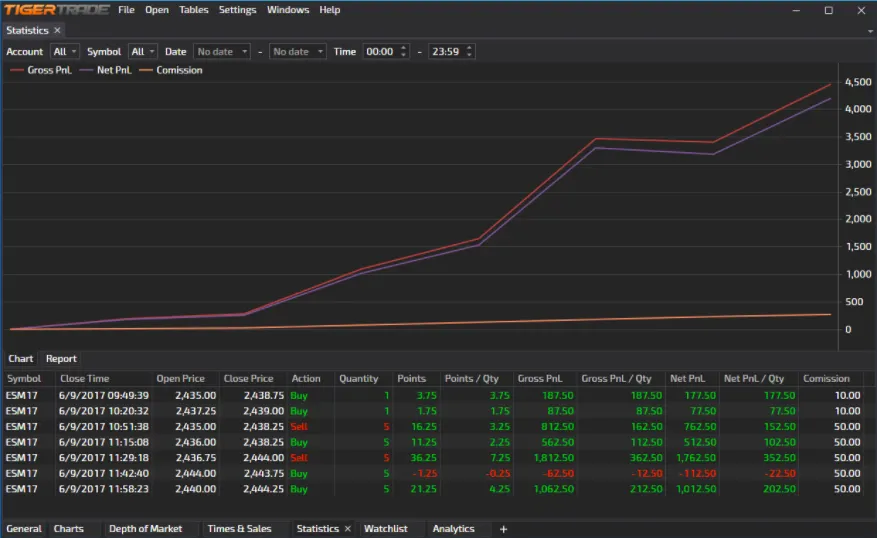The height and width of the screenshot is (538, 877).
Task: Increase the start time 00:00 stepper
Action: [x=403, y=48]
